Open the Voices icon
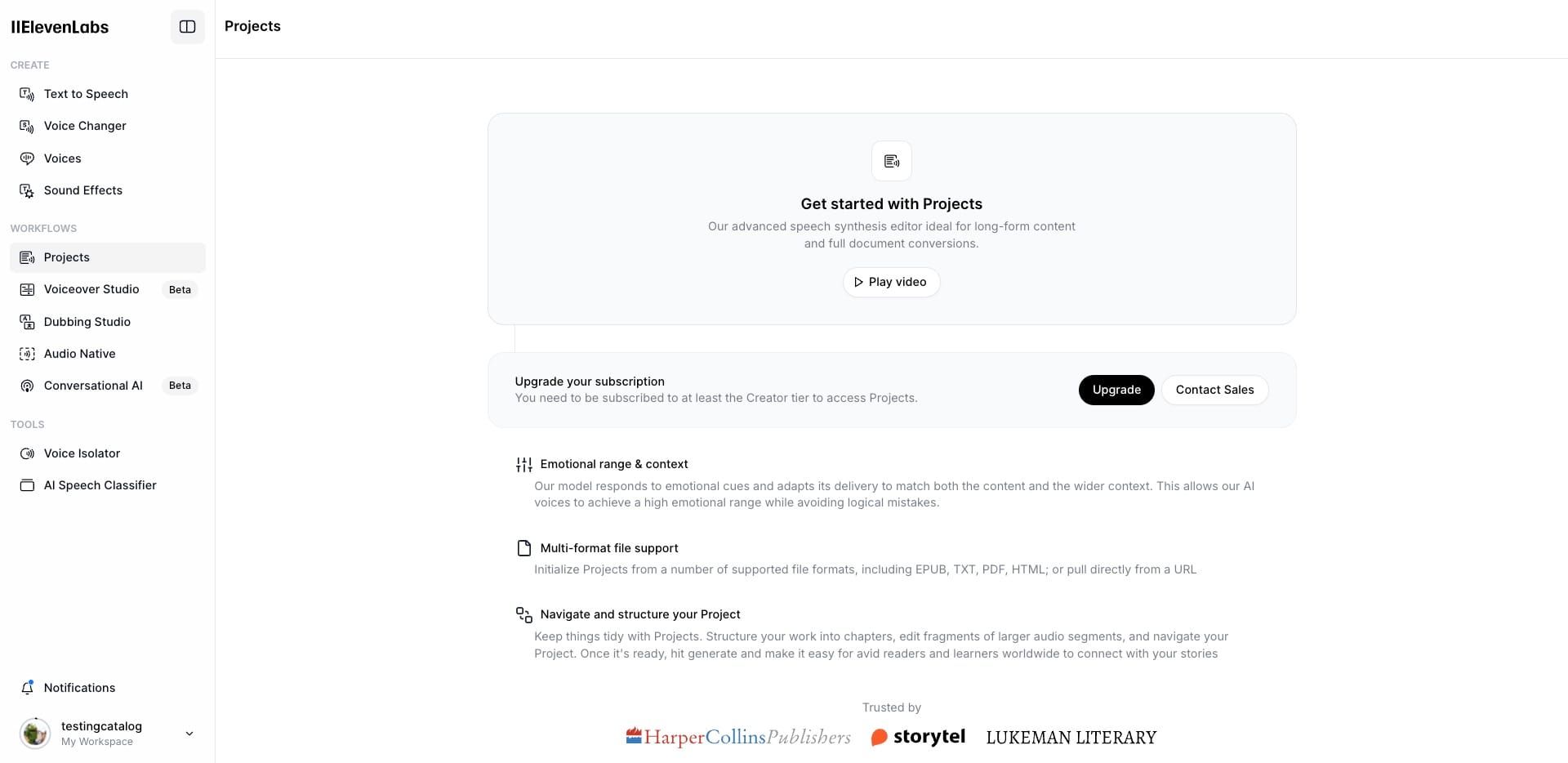Viewport: 1568px width, 763px height. click(27, 158)
